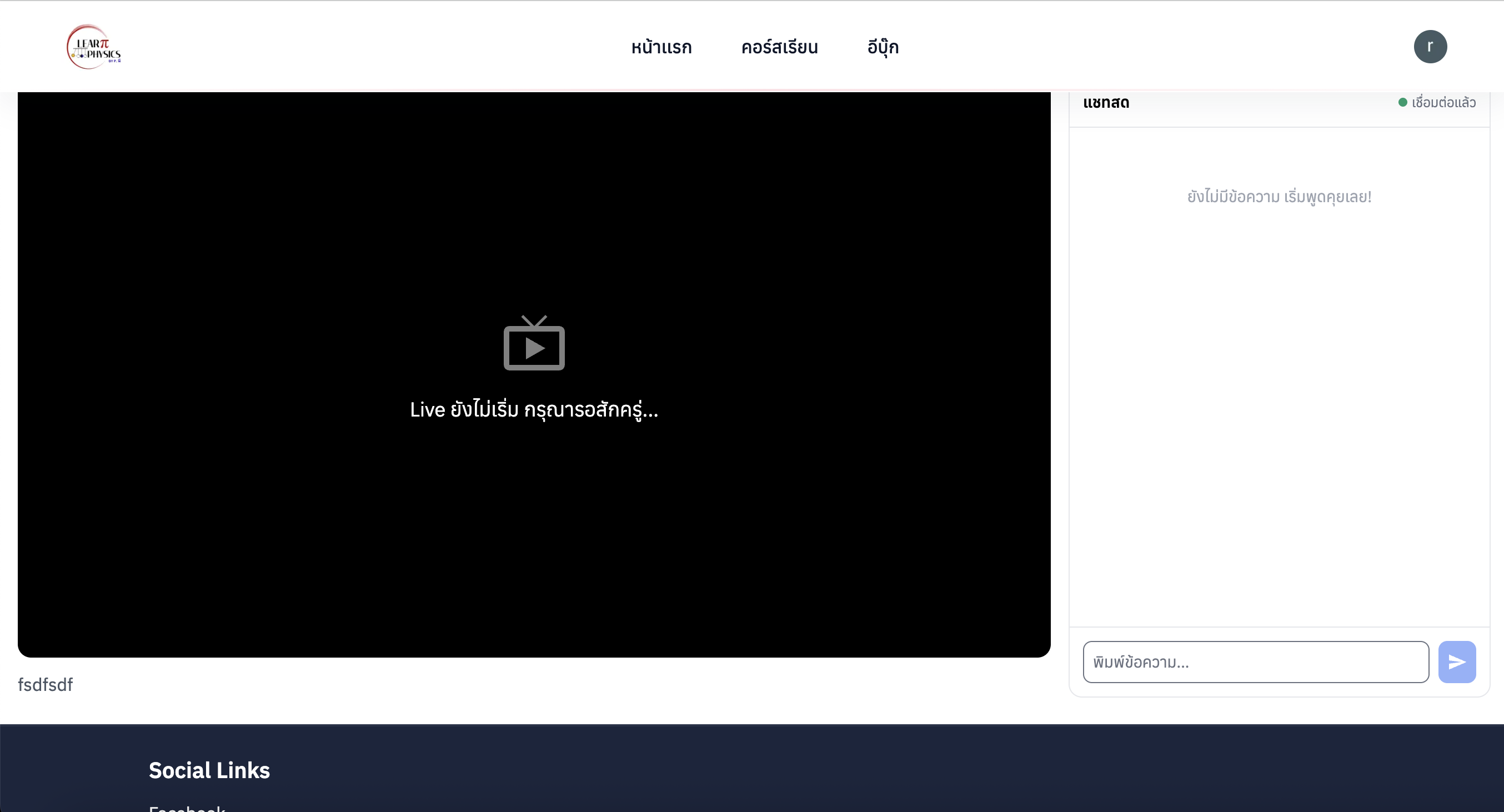Viewport: 1504px width, 812px height.
Task: Open the คอร์สเรียน navigation item
Action: [x=780, y=47]
